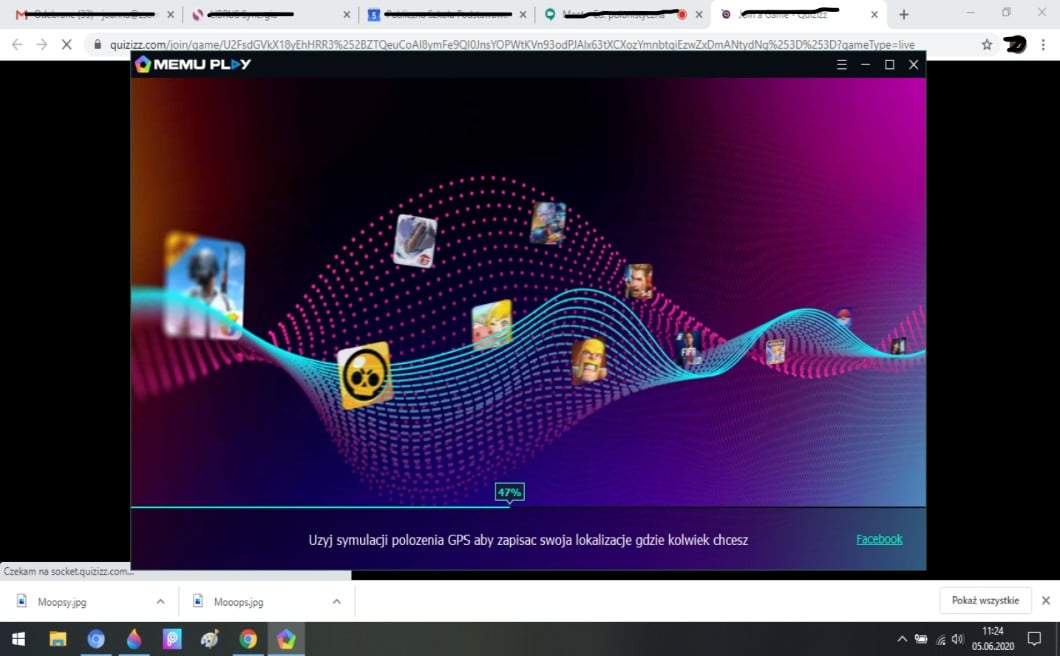Expand options for Mooops.jpg download
This screenshot has height=656, width=1060.
click(336, 601)
